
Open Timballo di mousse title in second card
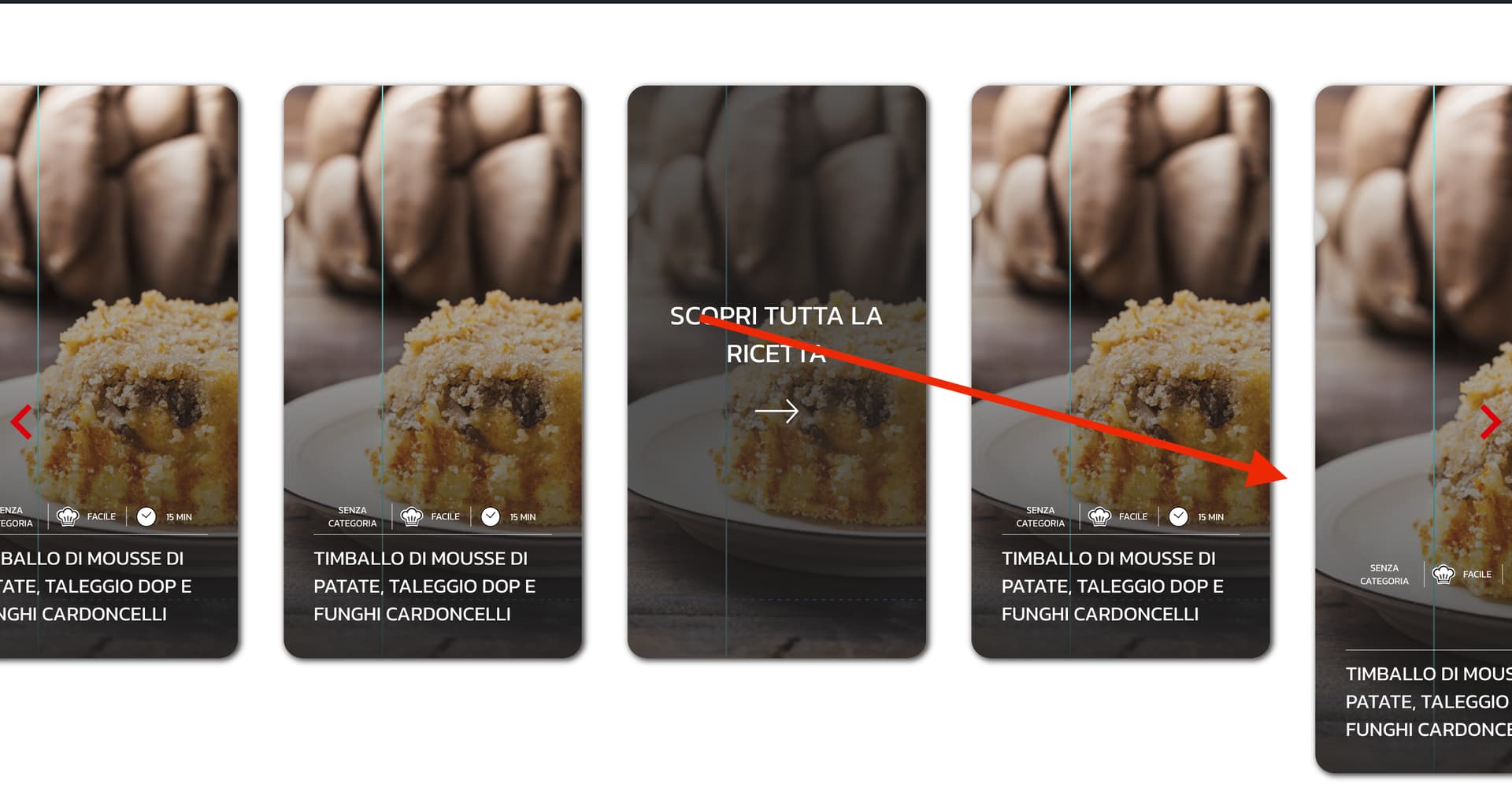pos(424,586)
